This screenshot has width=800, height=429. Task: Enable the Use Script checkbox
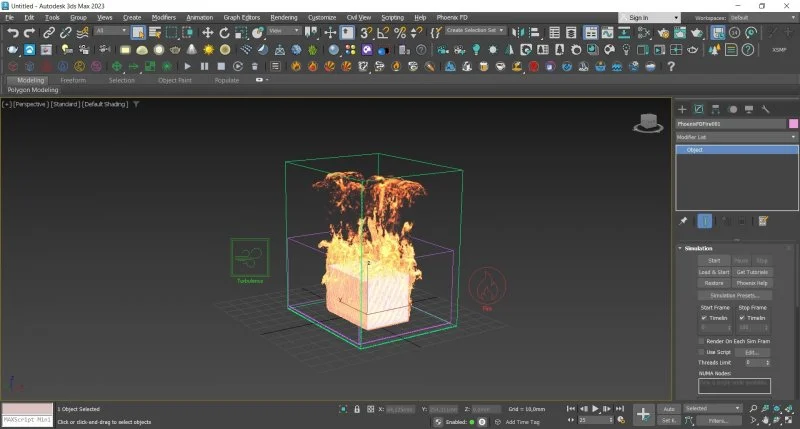click(x=702, y=352)
